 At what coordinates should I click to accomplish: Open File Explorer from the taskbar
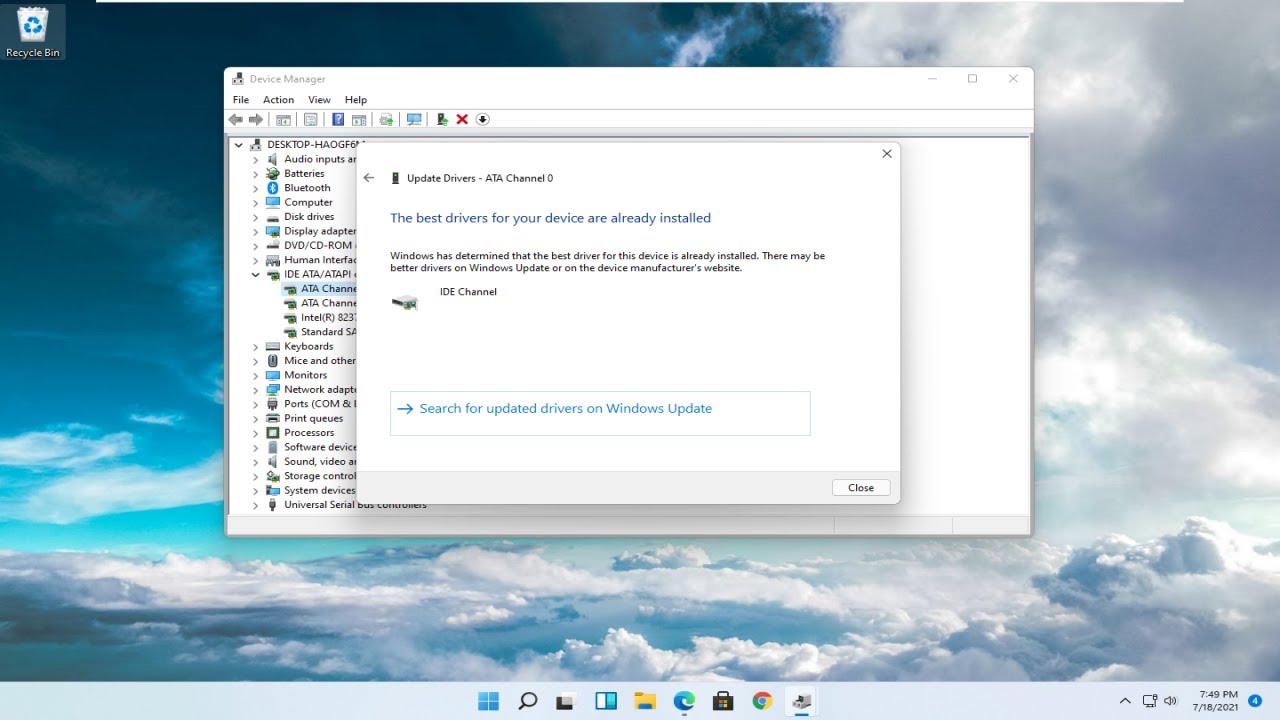click(x=645, y=701)
